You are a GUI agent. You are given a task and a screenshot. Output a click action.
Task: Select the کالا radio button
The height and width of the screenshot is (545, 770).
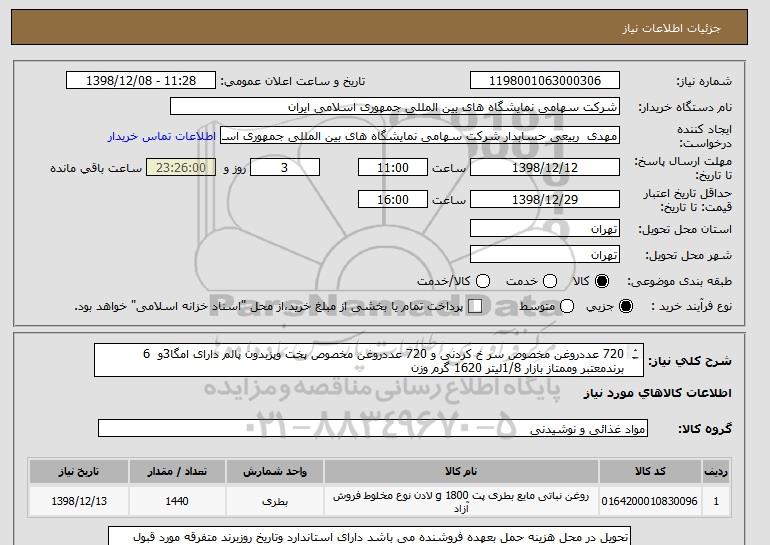click(601, 281)
